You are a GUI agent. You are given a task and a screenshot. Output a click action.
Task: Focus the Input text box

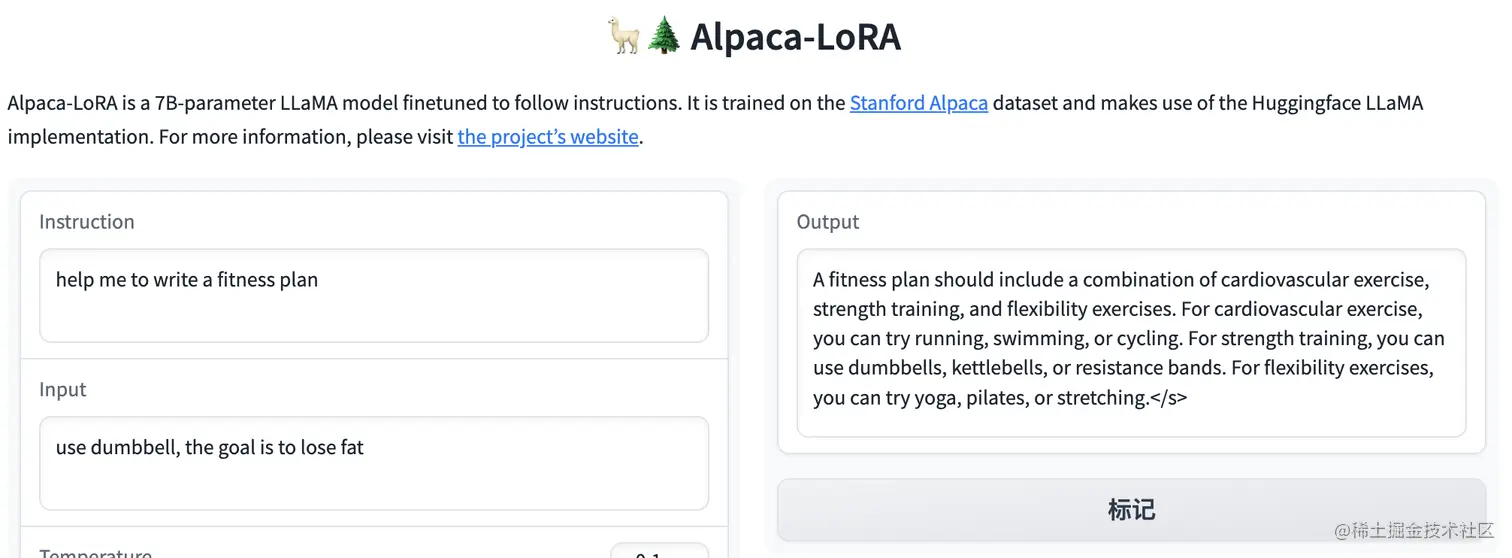(373, 463)
